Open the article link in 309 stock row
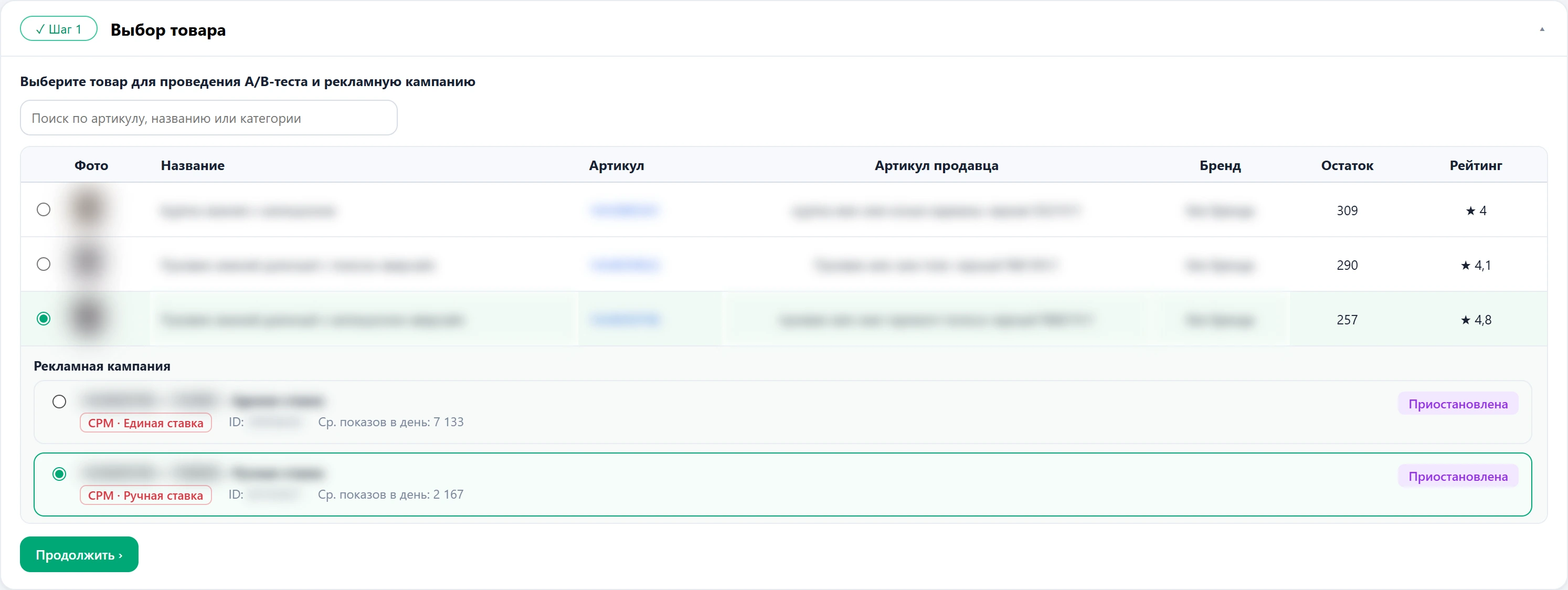Viewport: 1568px width, 590px height. pyautogui.click(x=624, y=210)
